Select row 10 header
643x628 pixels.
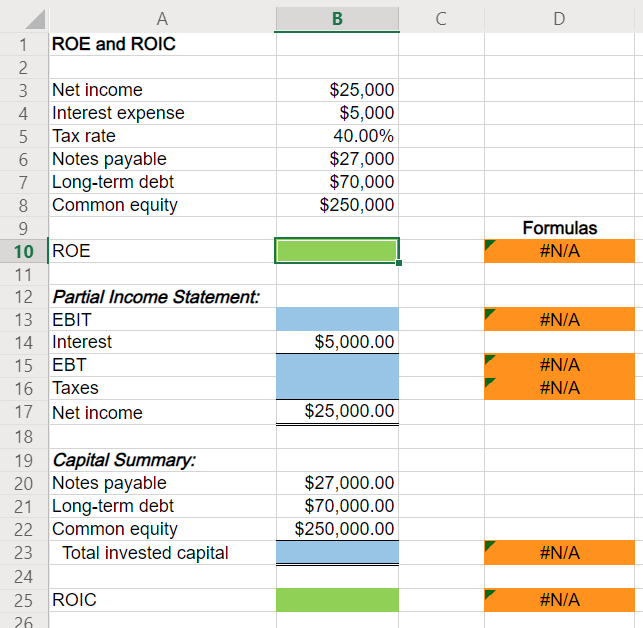tap(23, 251)
